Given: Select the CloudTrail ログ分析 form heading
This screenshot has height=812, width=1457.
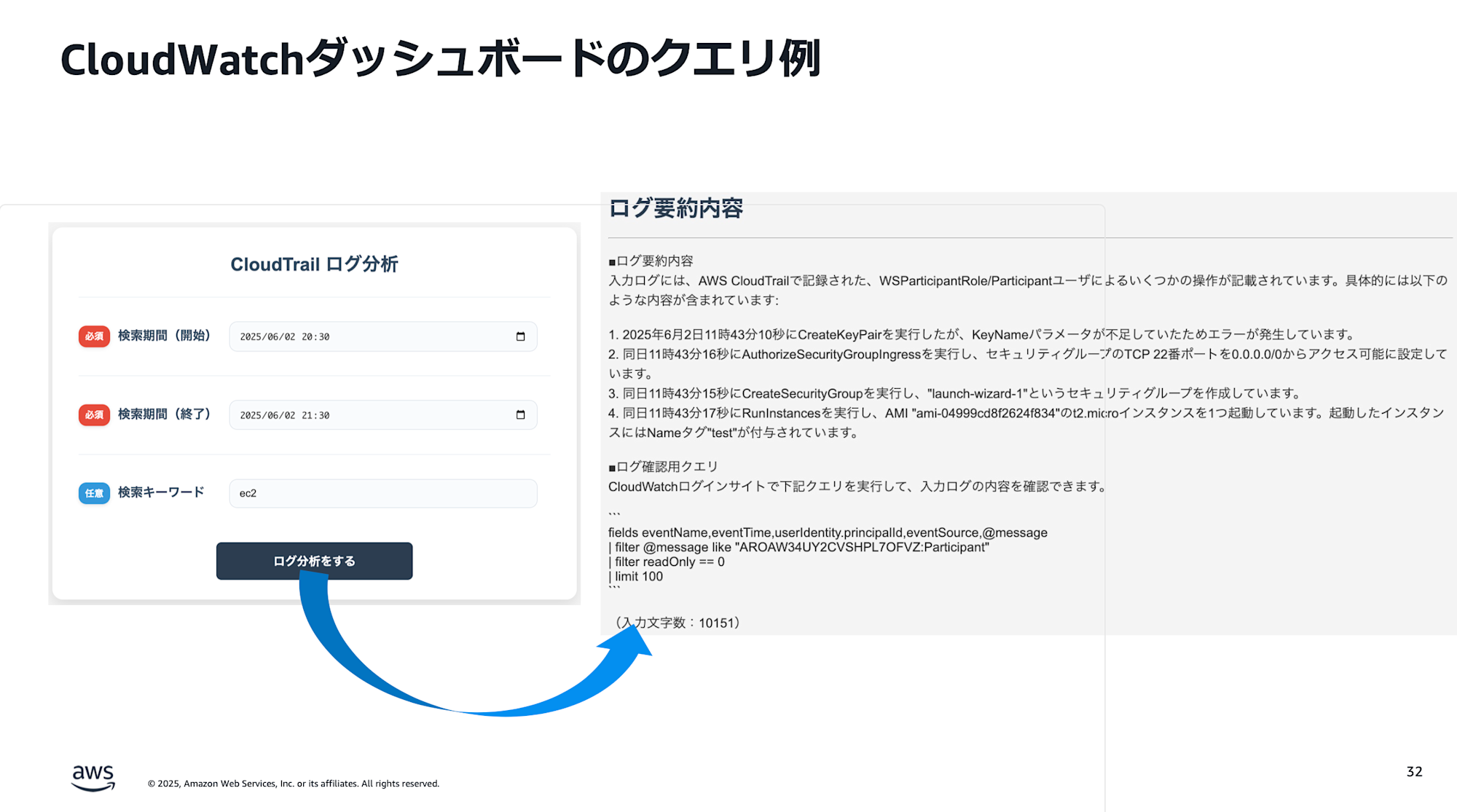Looking at the screenshot, I should [x=314, y=264].
